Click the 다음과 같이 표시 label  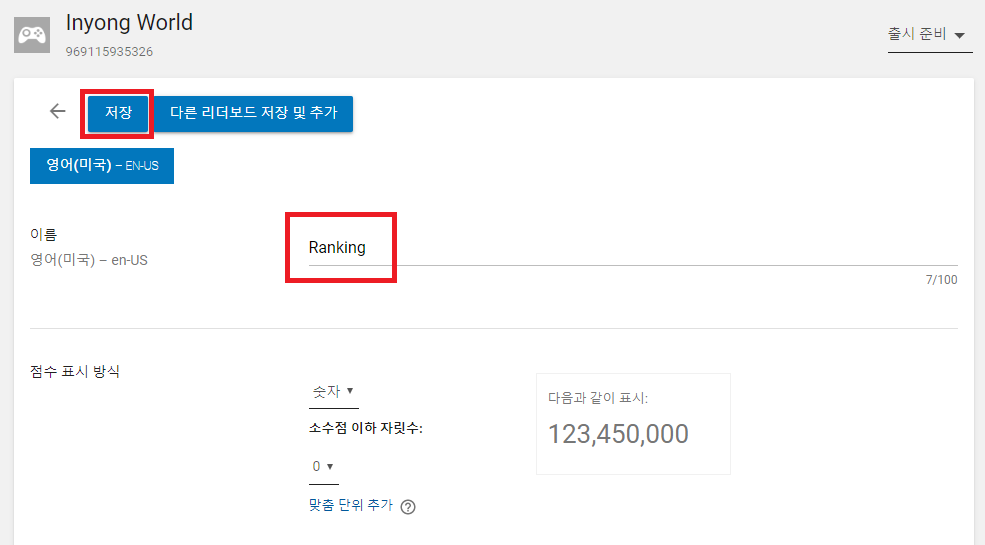pos(598,397)
